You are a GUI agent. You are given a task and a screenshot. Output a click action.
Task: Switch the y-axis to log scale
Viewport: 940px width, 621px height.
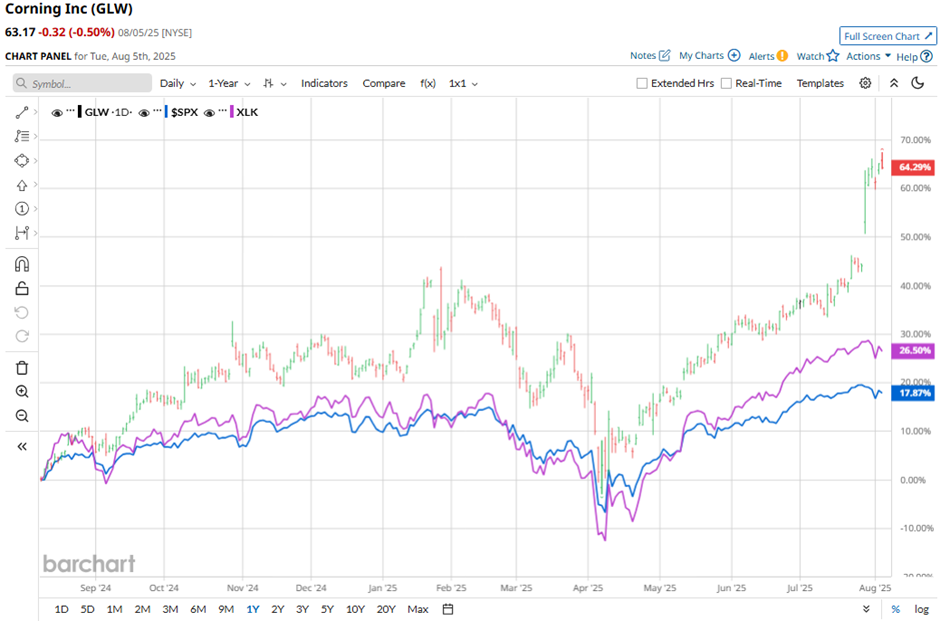coord(921,609)
